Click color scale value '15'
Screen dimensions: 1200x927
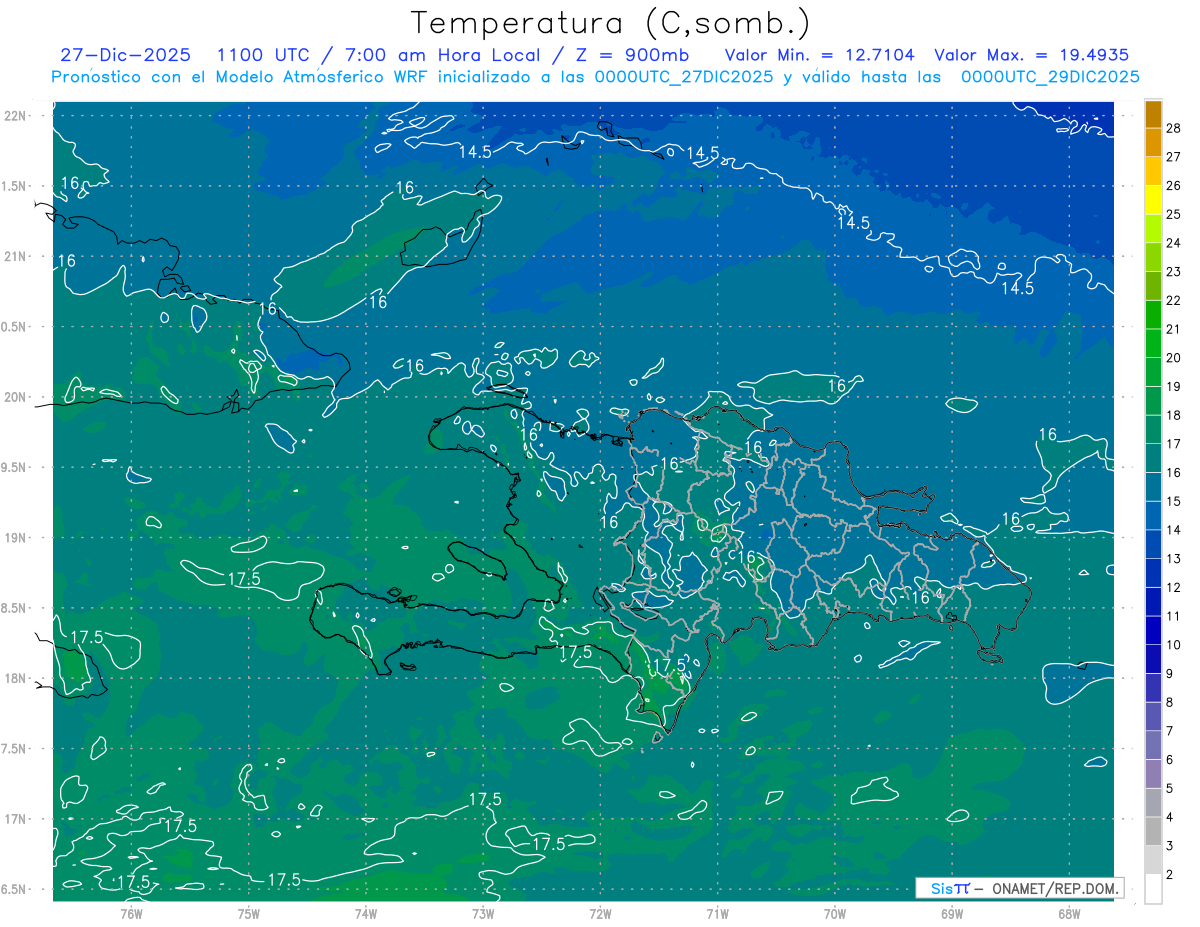click(1174, 501)
